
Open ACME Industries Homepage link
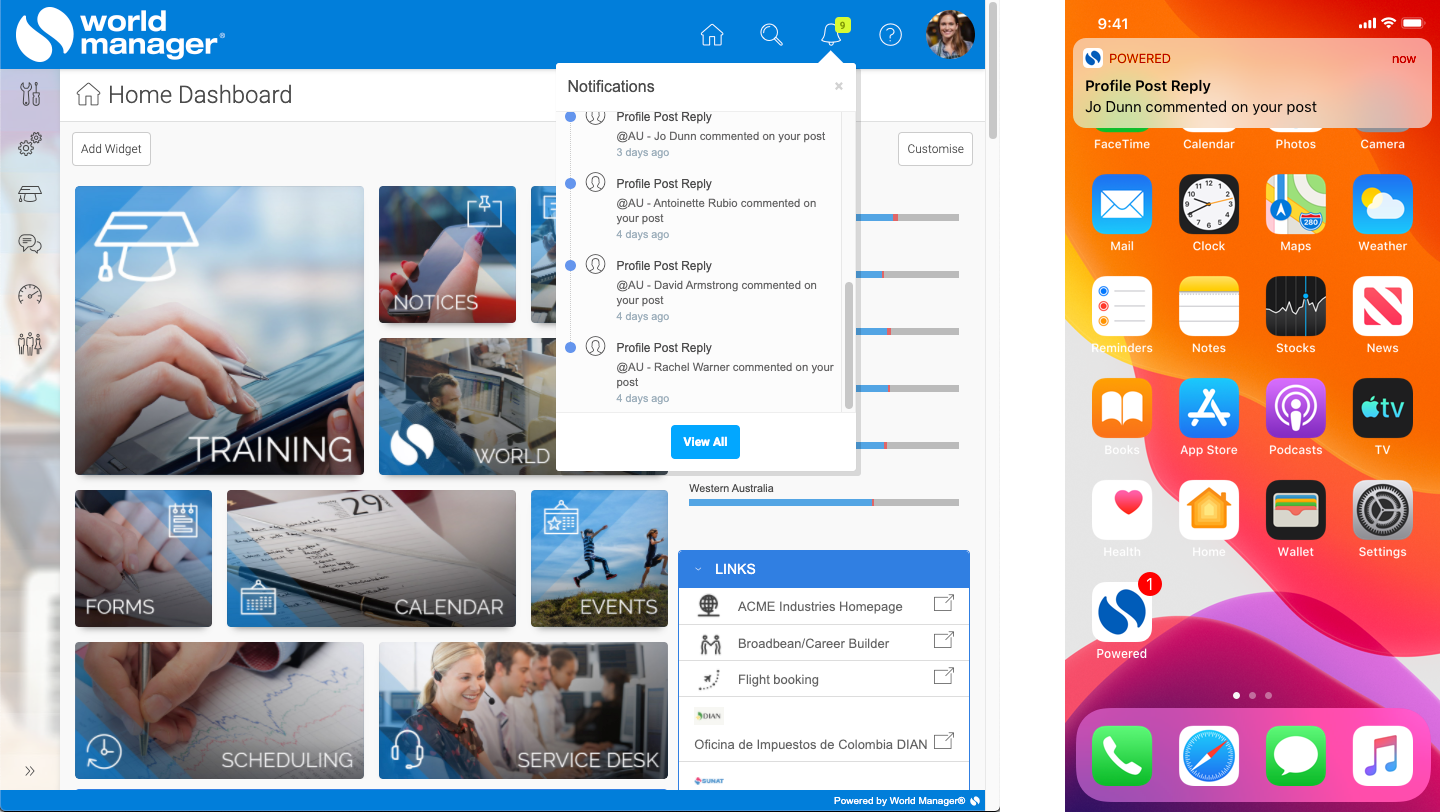tap(819, 606)
